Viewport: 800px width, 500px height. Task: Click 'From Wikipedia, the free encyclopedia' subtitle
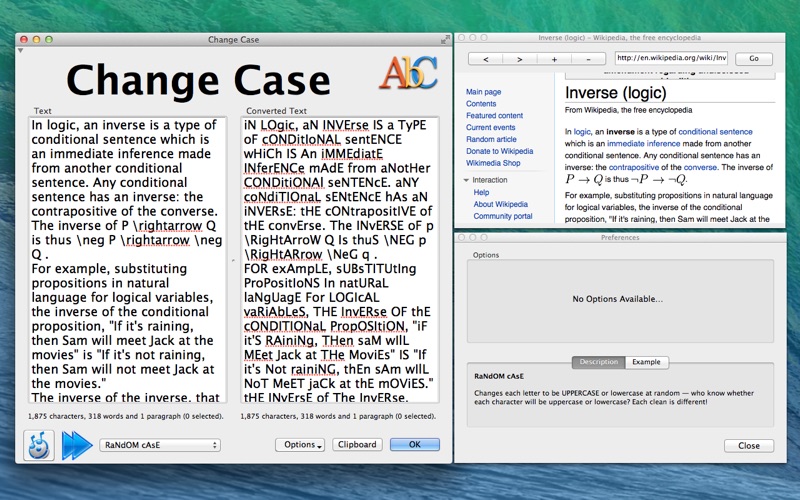[x=628, y=110]
